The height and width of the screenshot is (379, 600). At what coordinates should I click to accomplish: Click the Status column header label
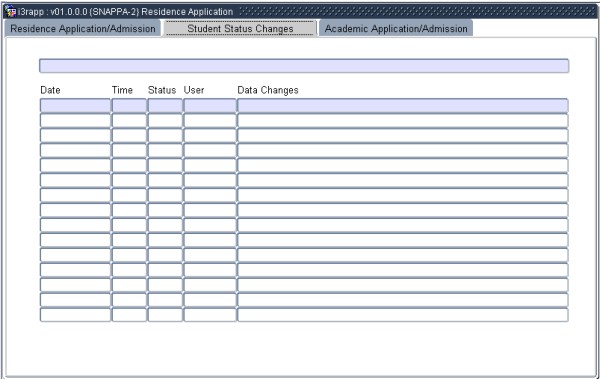click(x=162, y=90)
